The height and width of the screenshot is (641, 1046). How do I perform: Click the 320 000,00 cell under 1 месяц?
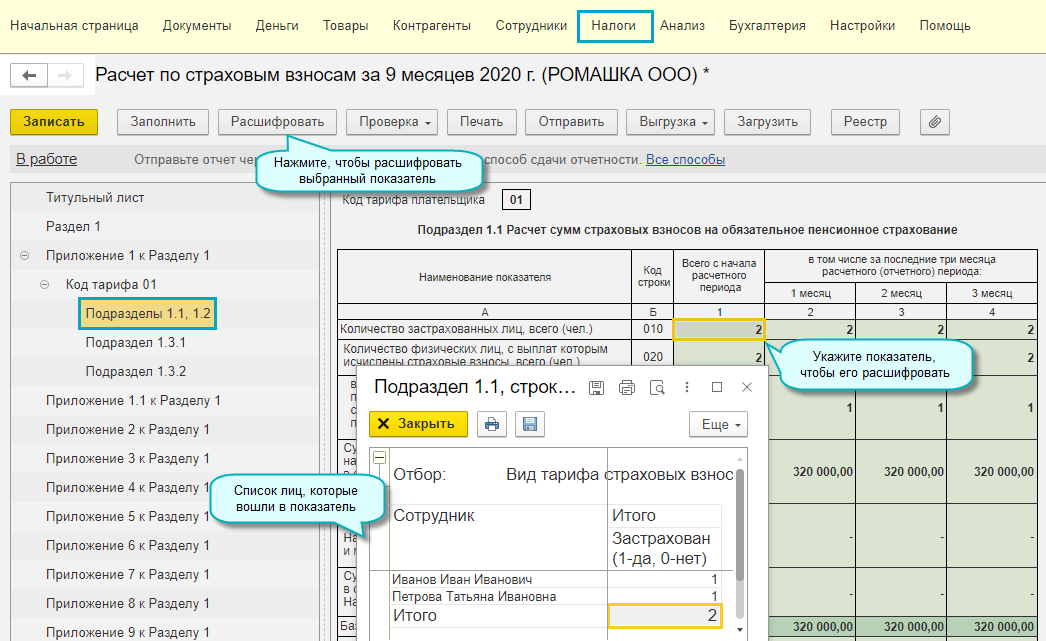pos(811,472)
